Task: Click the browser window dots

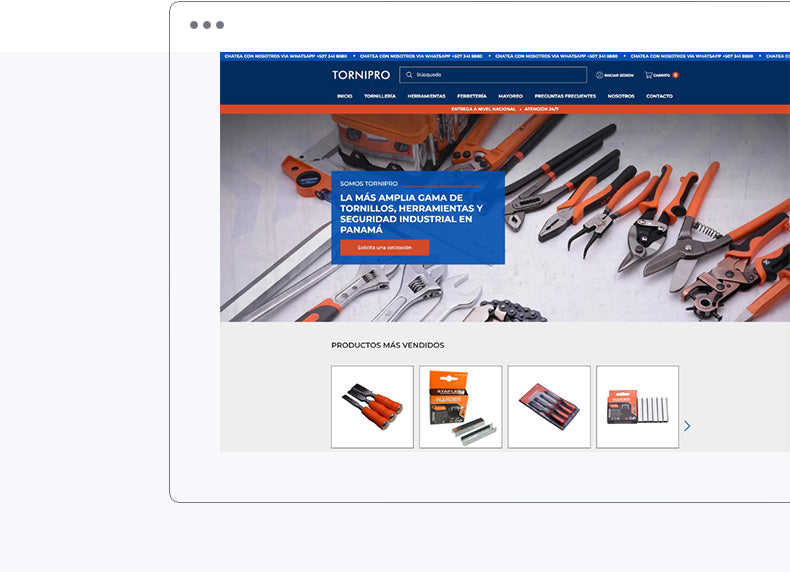Action: pos(207,25)
